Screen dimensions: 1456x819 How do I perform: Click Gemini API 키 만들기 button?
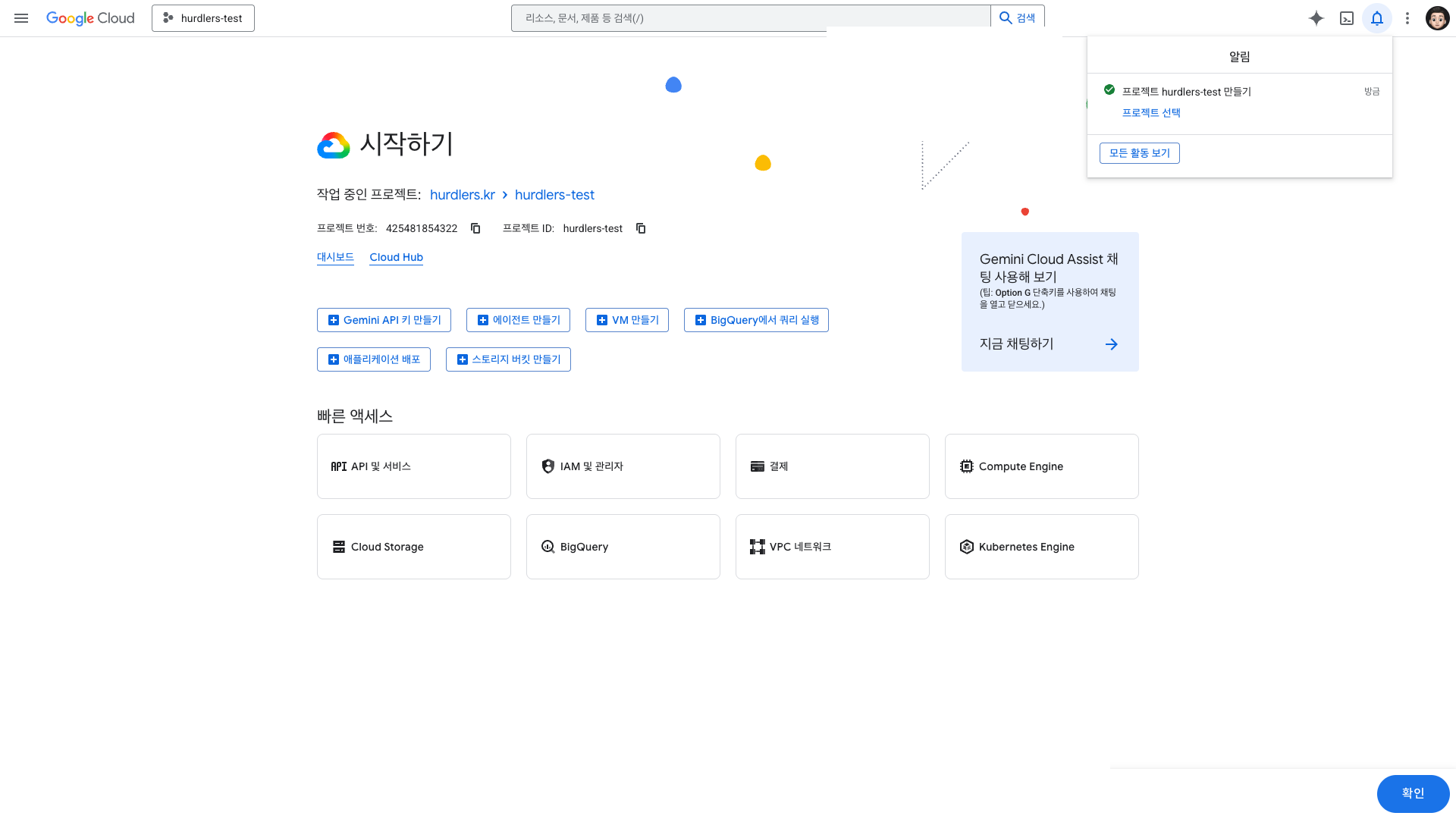(x=384, y=320)
